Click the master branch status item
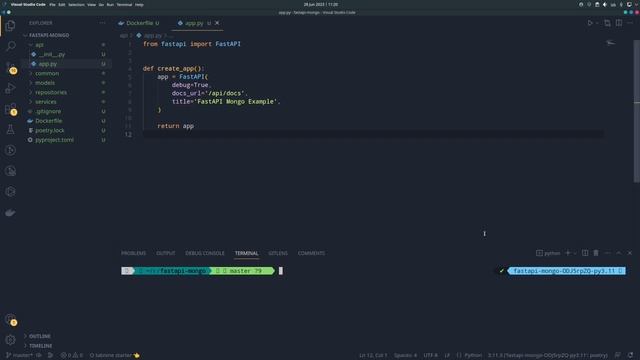The height and width of the screenshot is (360, 640). click(20, 356)
